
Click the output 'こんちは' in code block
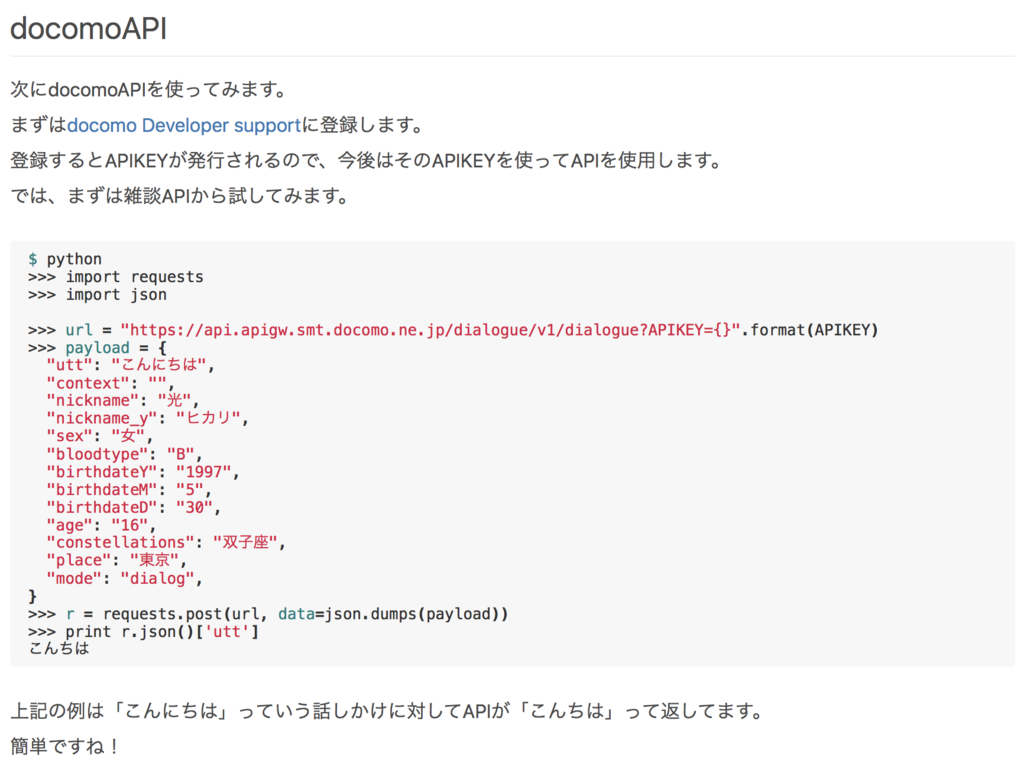point(59,649)
